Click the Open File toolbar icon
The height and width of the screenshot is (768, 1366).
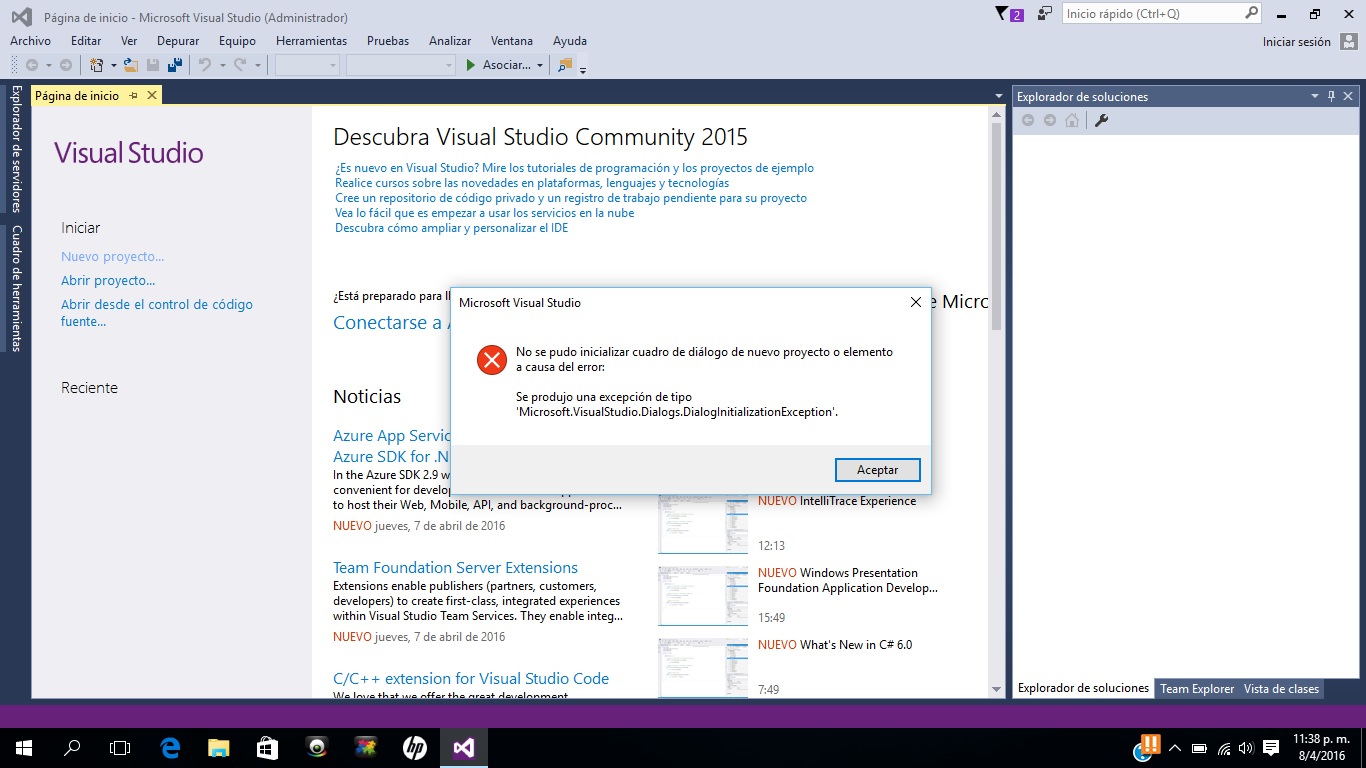pyautogui.click(x=130, y=65)
